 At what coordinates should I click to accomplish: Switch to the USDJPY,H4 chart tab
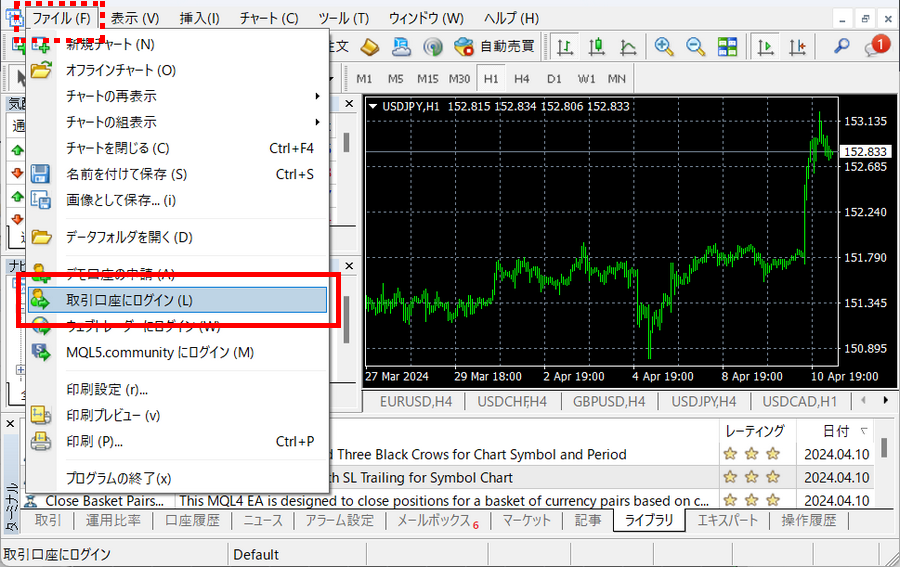tap(704, 402)
